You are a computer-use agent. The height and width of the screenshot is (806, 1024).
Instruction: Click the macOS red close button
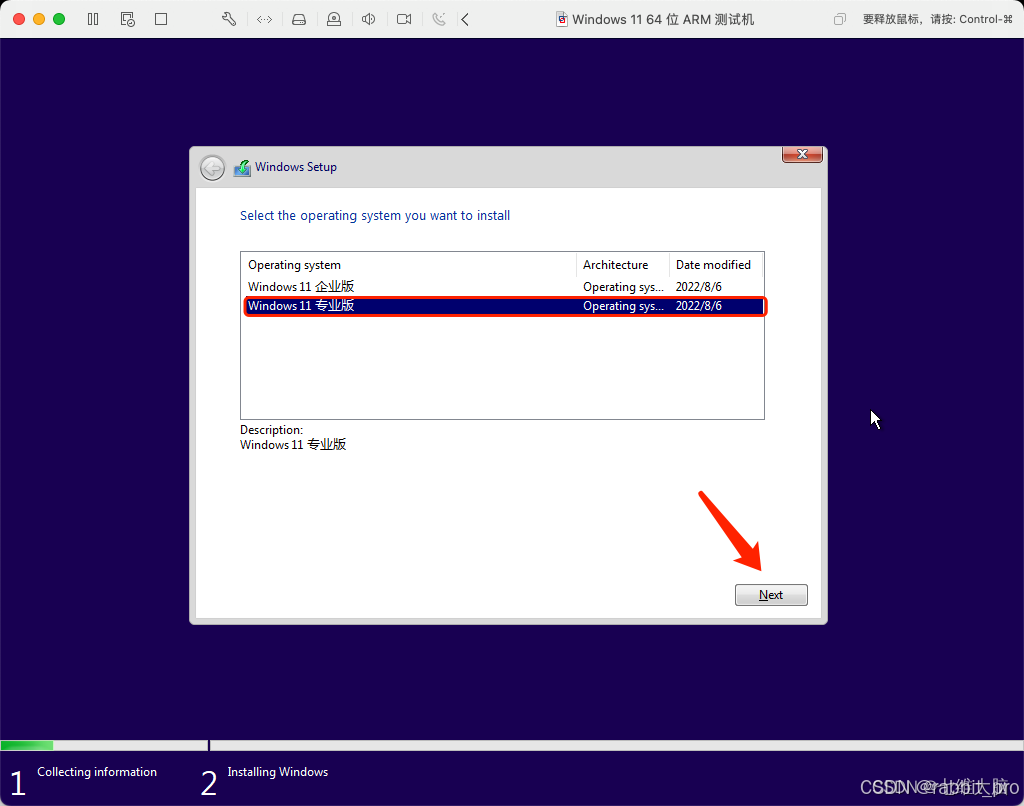coord(19,19)
